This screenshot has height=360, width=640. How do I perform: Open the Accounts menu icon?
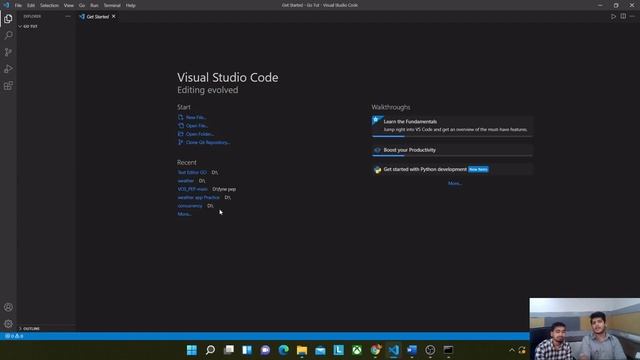tap(8, 307)
